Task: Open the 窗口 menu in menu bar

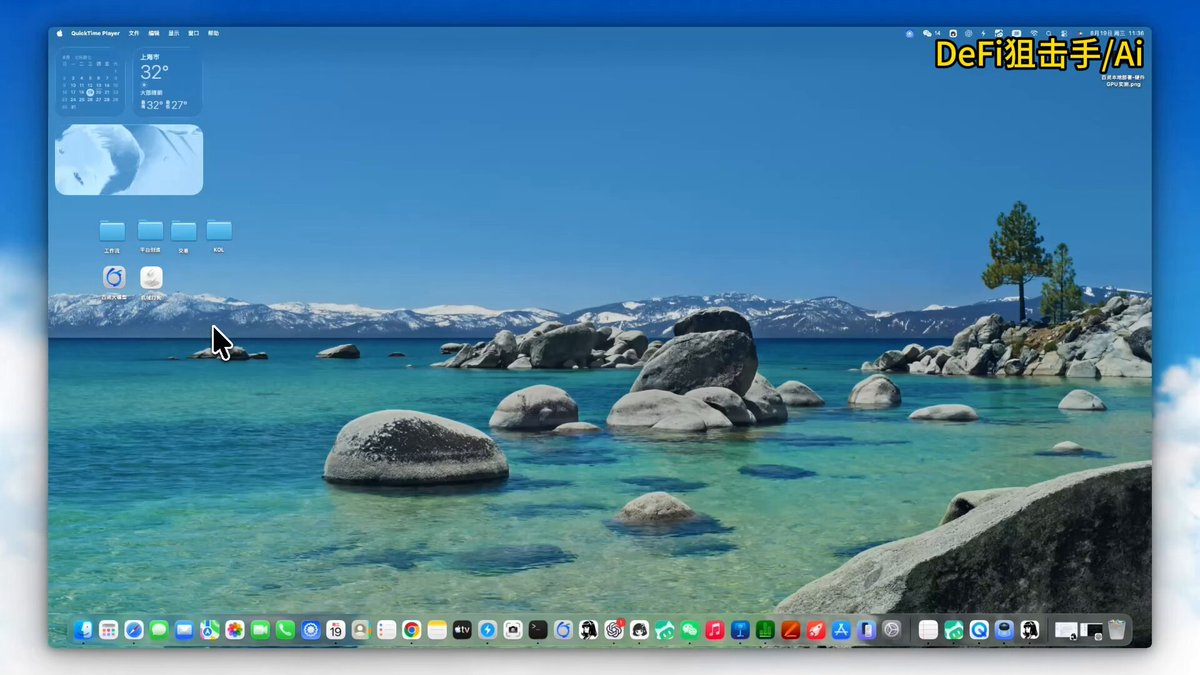Action: point(194,33)
